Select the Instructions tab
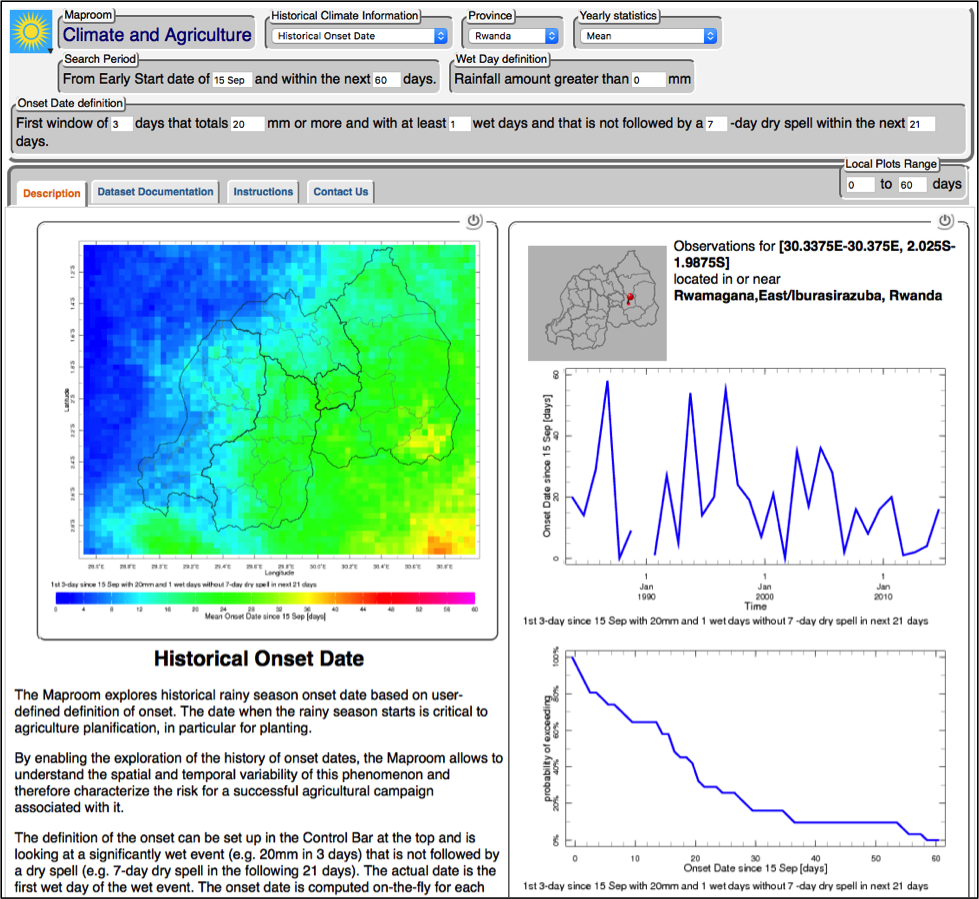The image size is (979, 899). [263, 192]
